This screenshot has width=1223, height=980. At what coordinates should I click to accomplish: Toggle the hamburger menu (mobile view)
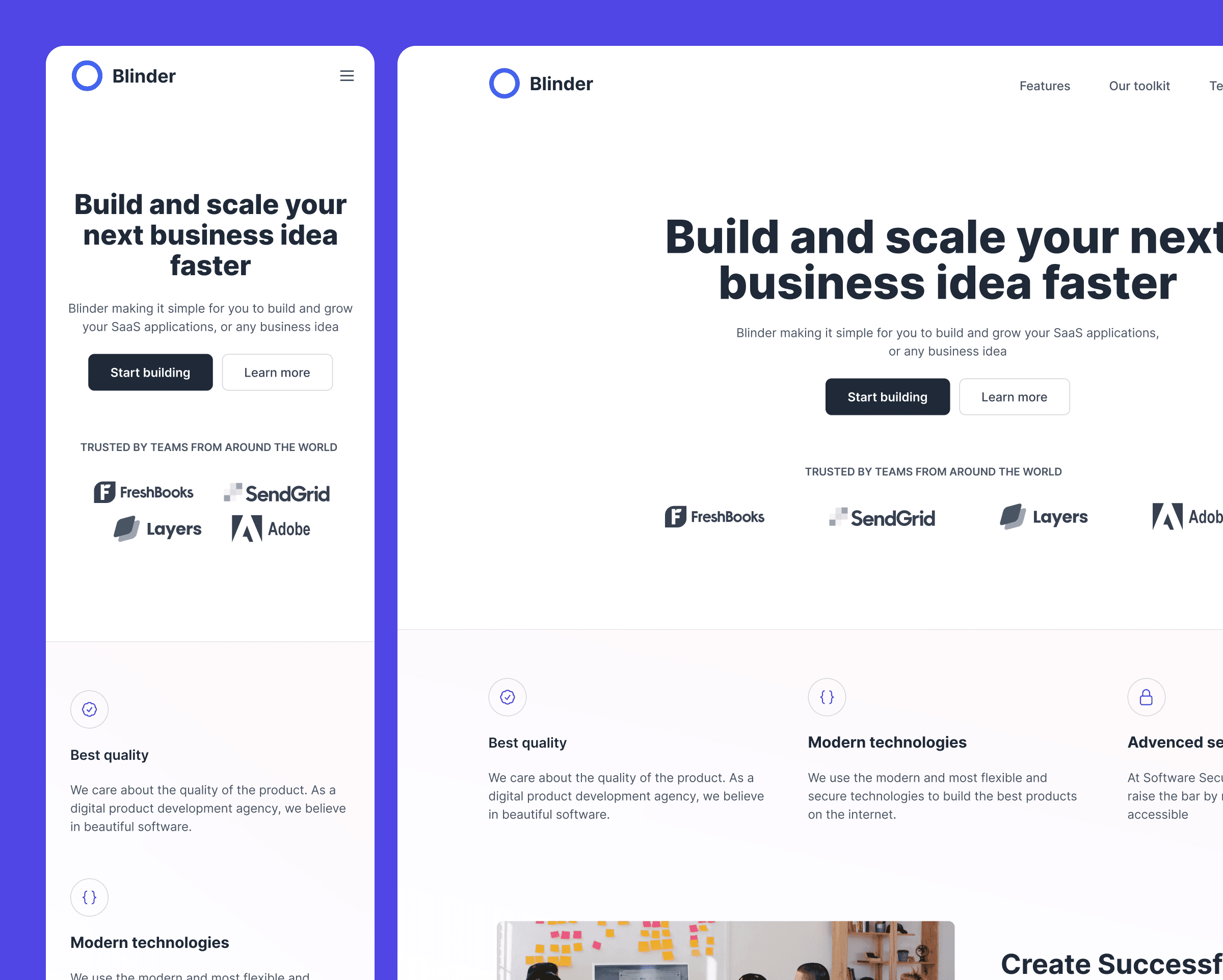point(347,76)
